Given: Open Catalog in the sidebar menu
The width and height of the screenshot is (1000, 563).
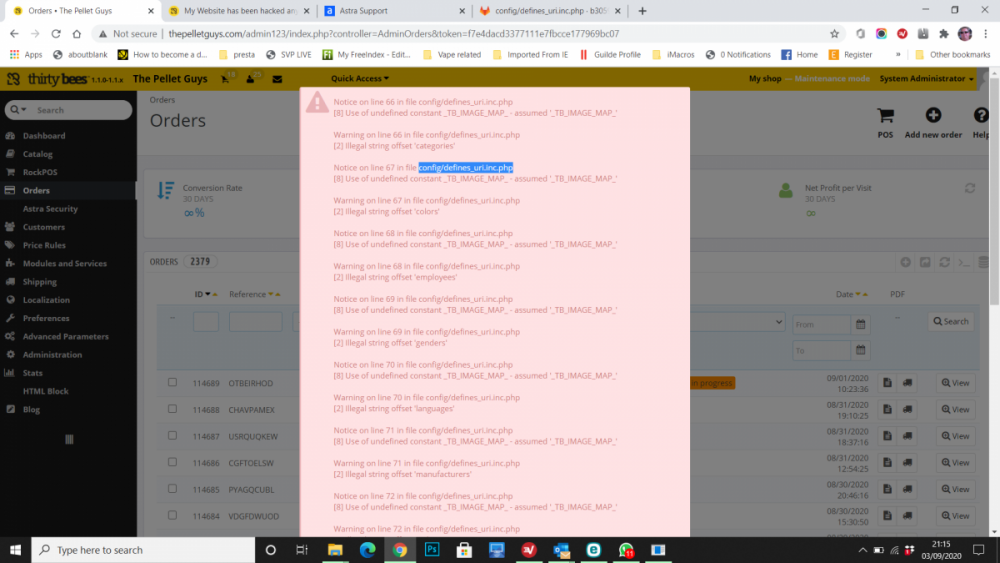Looking at the screenshot, I should pos(38,154).
